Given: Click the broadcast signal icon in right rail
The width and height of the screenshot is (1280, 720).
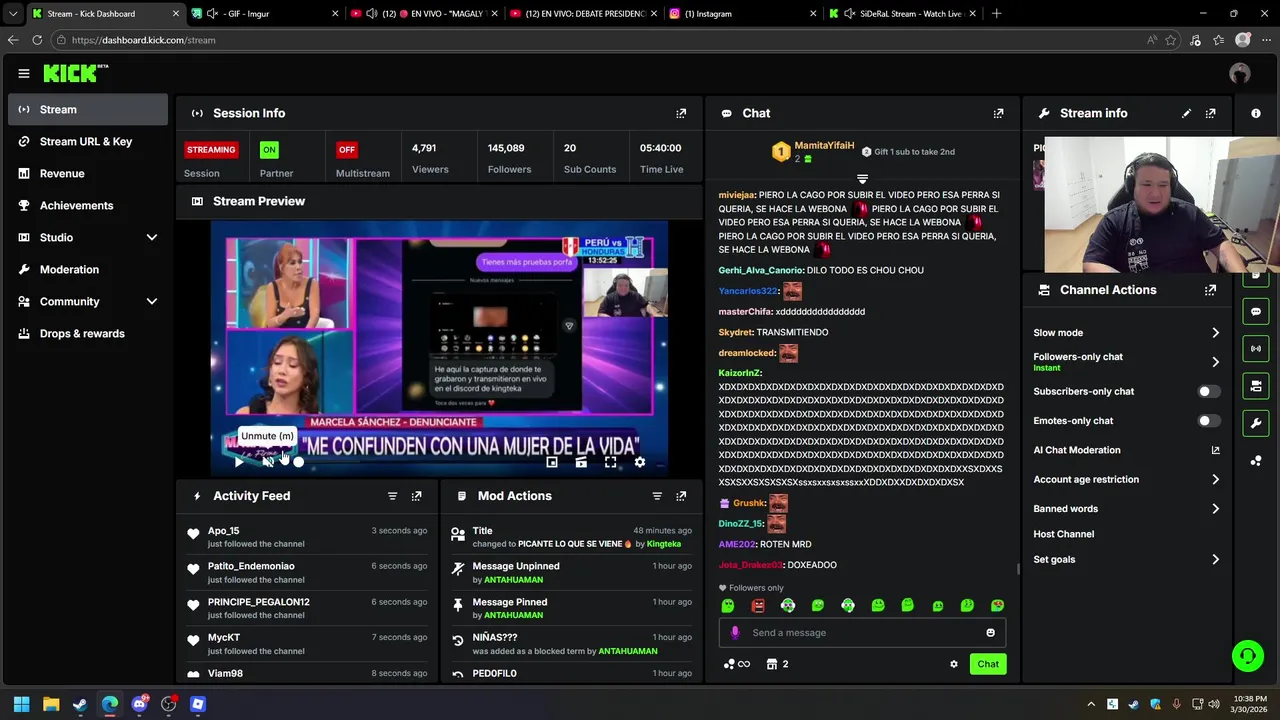Looking at the screenshot, I should coord(1256,349).
